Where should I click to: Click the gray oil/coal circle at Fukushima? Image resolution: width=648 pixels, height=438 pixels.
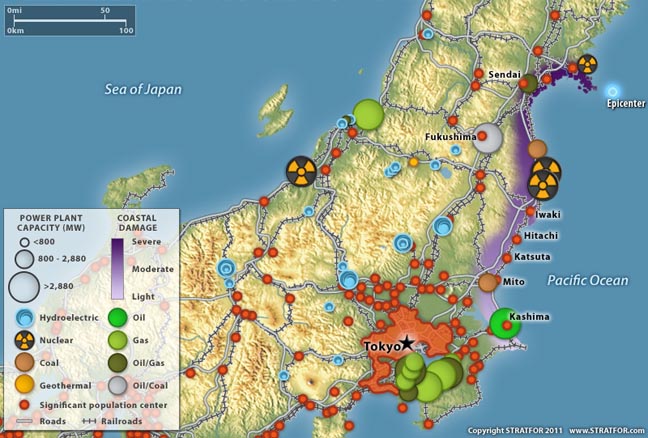[488, 138]
